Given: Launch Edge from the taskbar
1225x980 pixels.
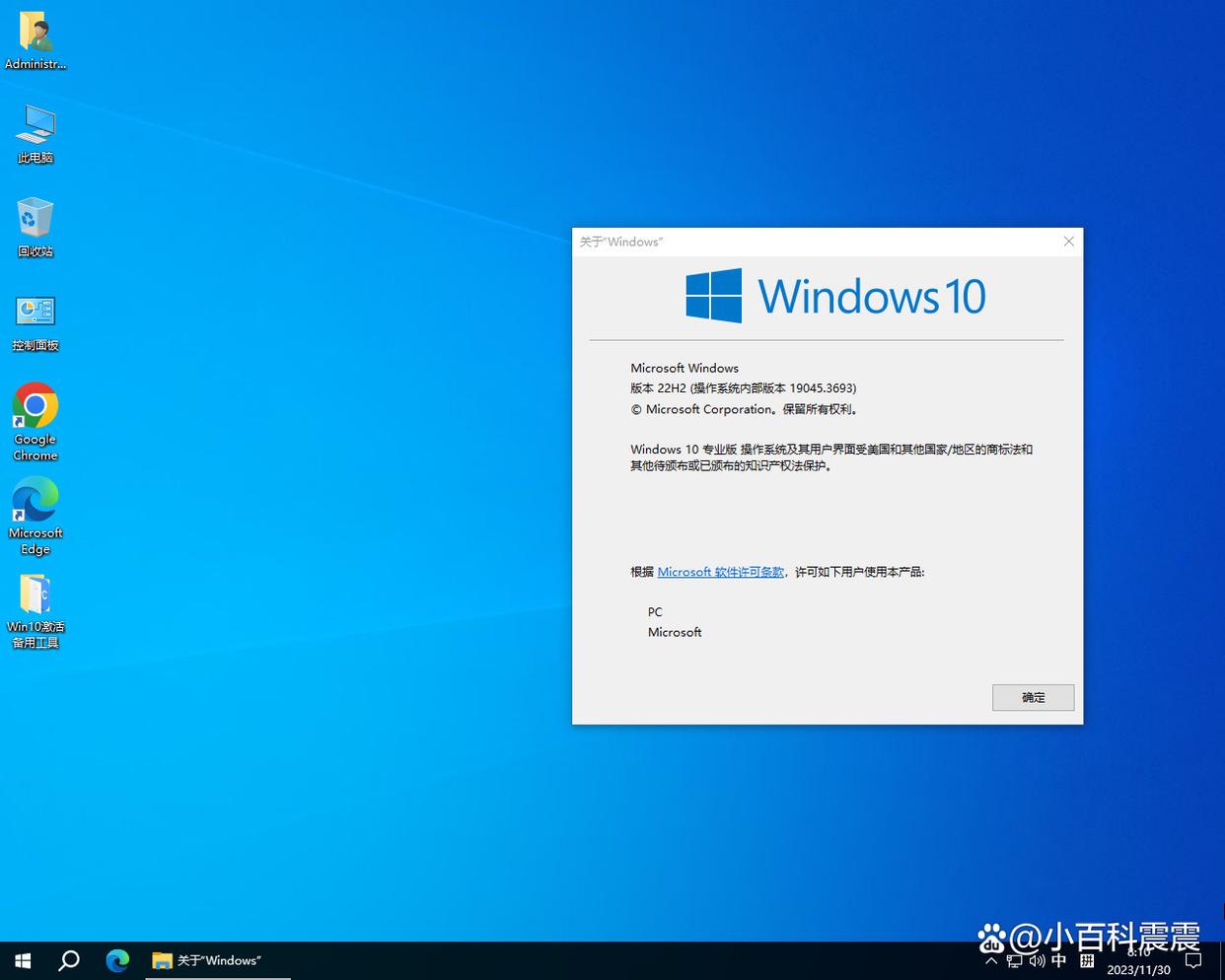Looking at the screenshot, I should [117, 960].
